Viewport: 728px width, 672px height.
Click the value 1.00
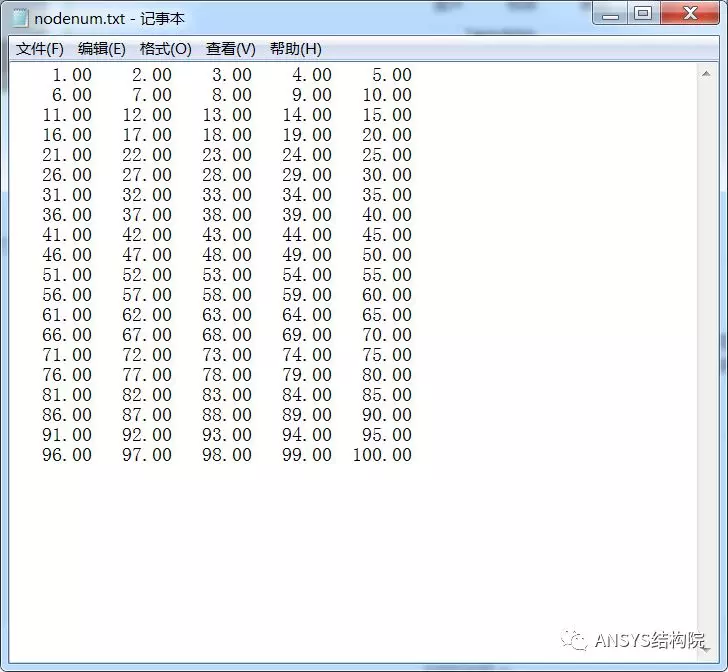72,75
